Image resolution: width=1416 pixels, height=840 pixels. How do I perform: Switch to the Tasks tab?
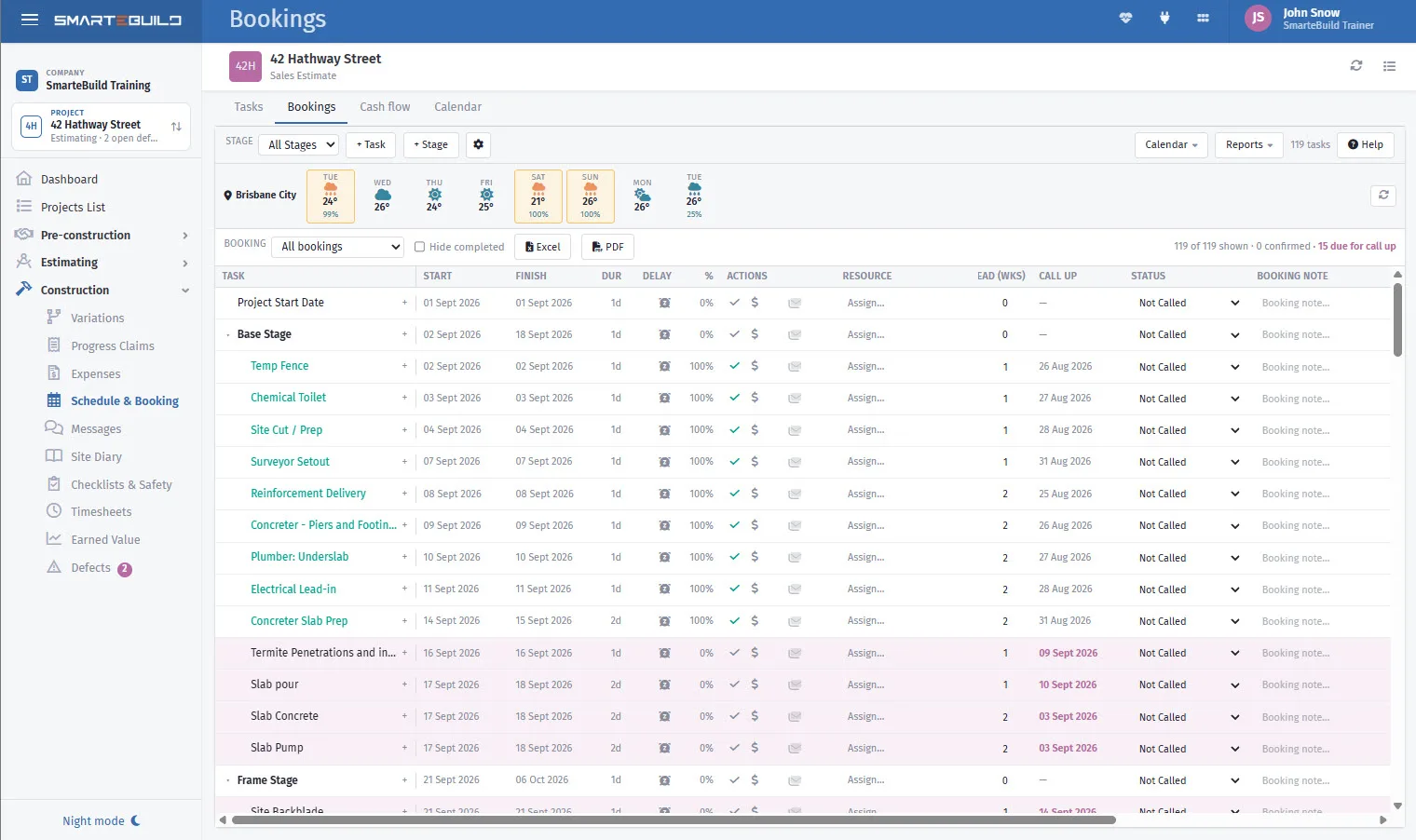248,107
